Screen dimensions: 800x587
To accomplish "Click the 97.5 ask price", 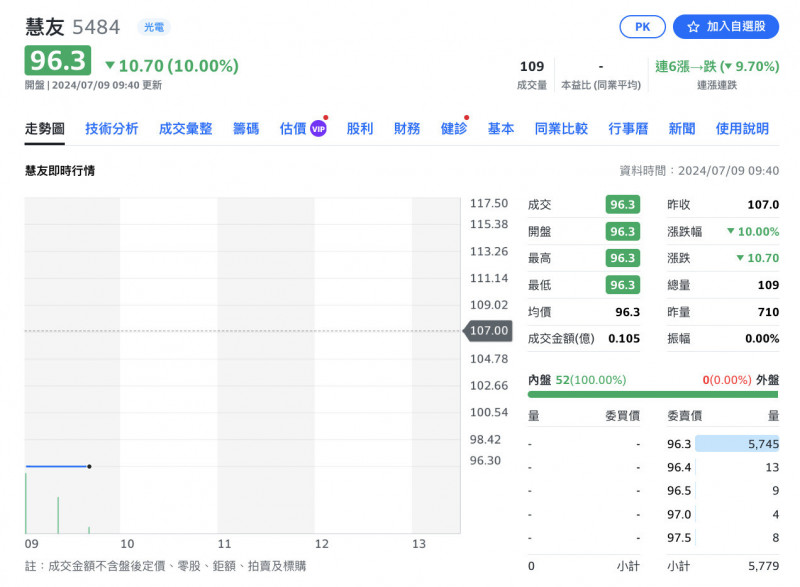I will [679, 538].
